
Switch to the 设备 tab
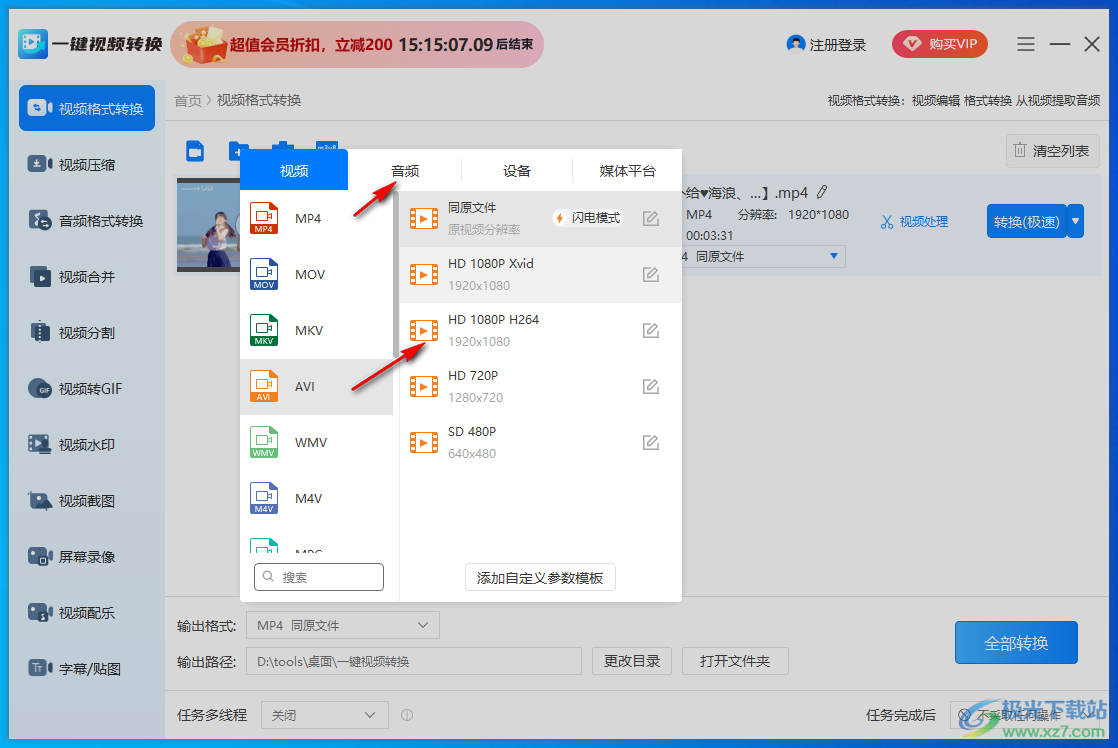point(517,171)
